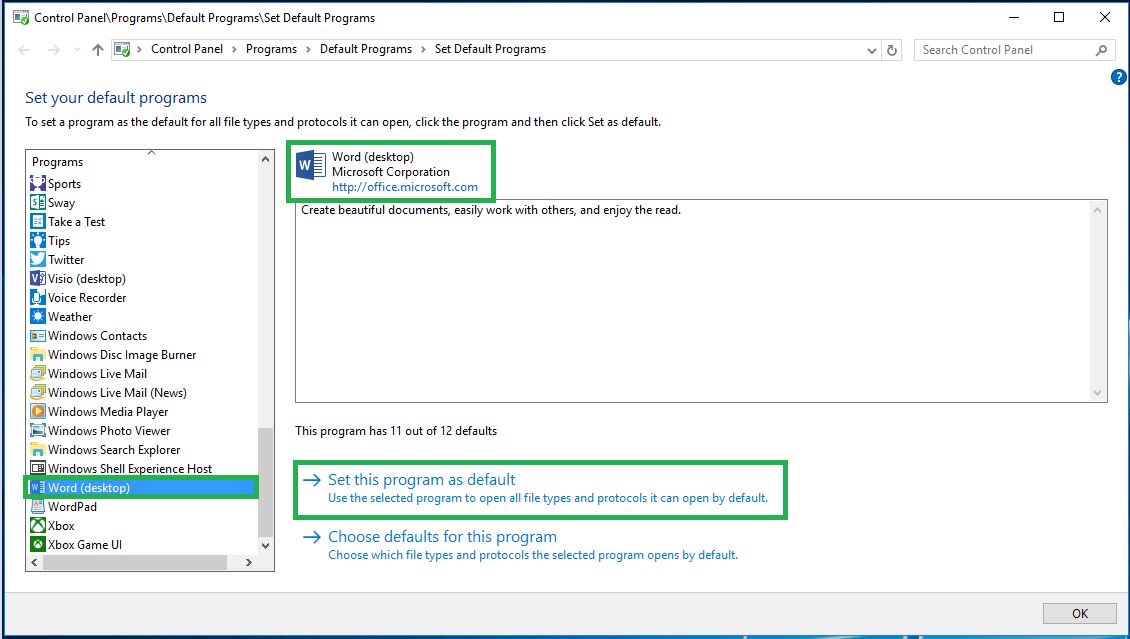Open Control Panel help question mark
This screenshot has height=639, width=1130.
click(x=1118, y=77)
